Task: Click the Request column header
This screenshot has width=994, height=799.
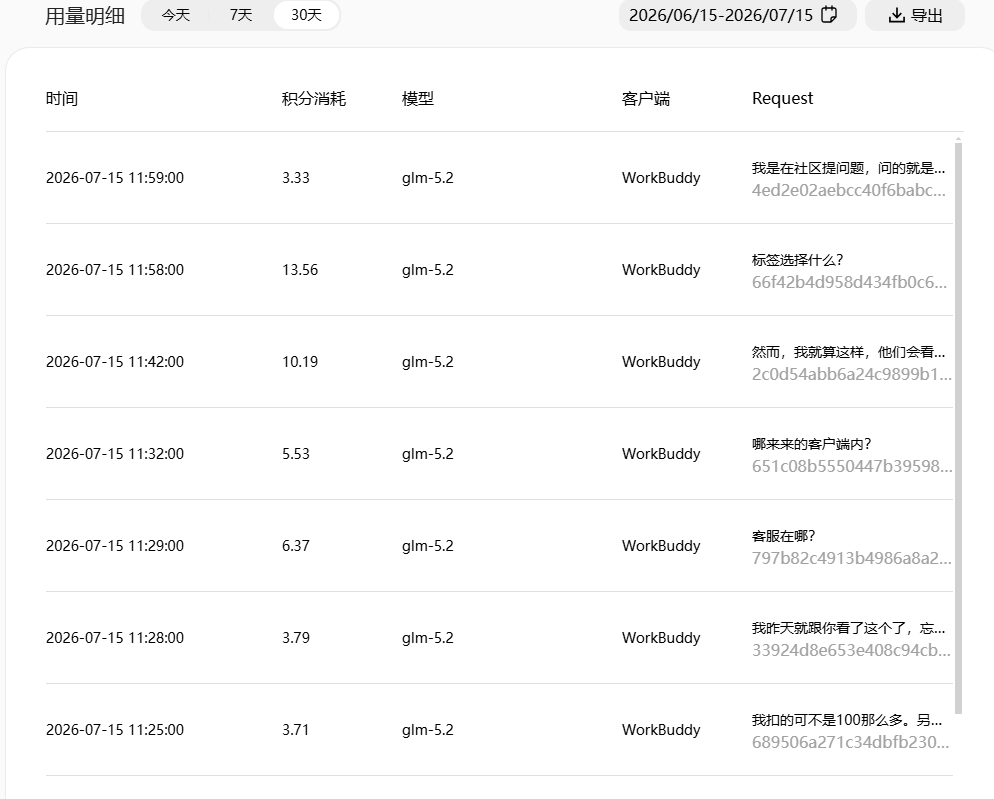Action: tap(782, 98)
